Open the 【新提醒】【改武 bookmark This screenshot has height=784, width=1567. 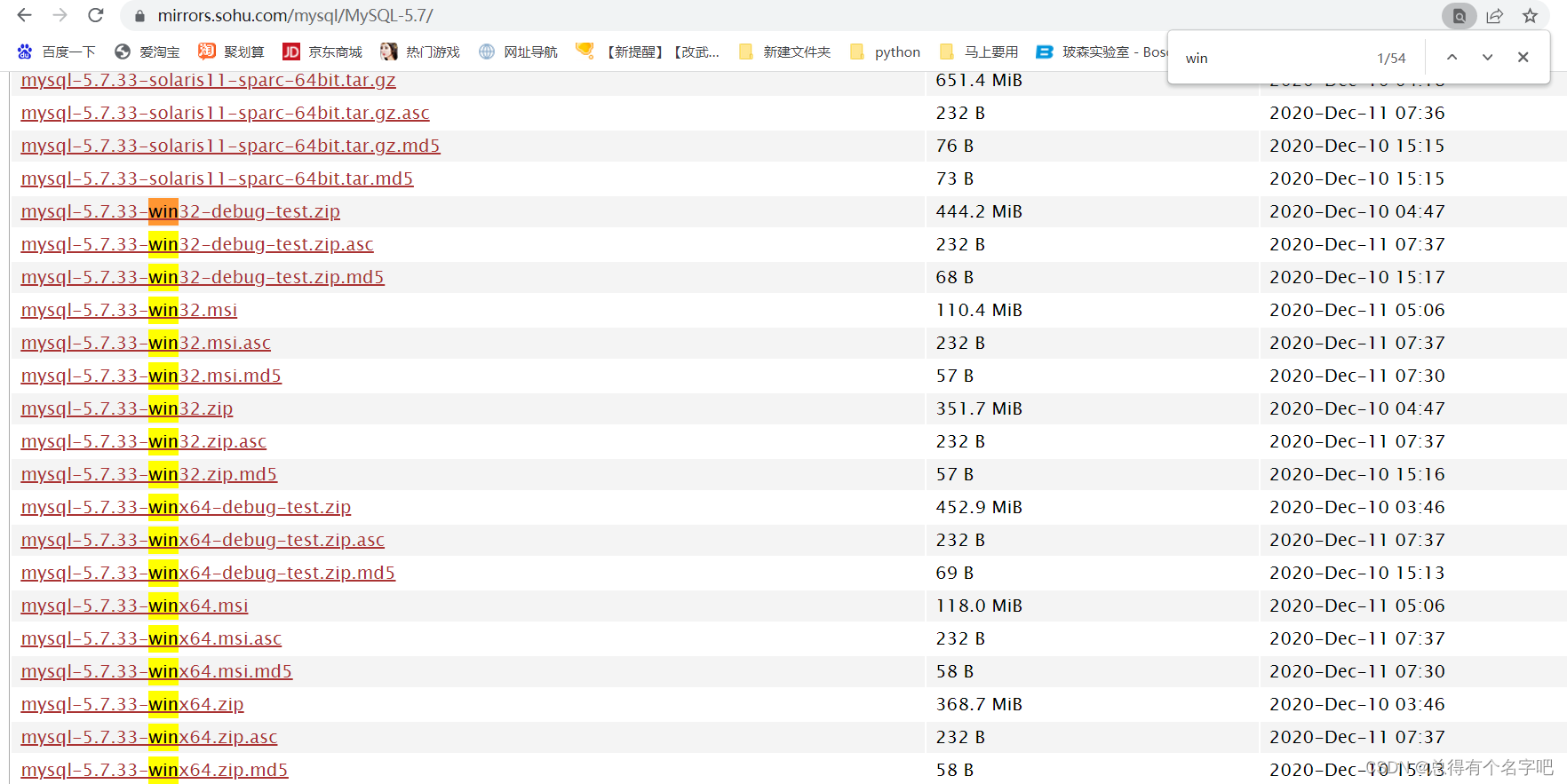point(648,52)
